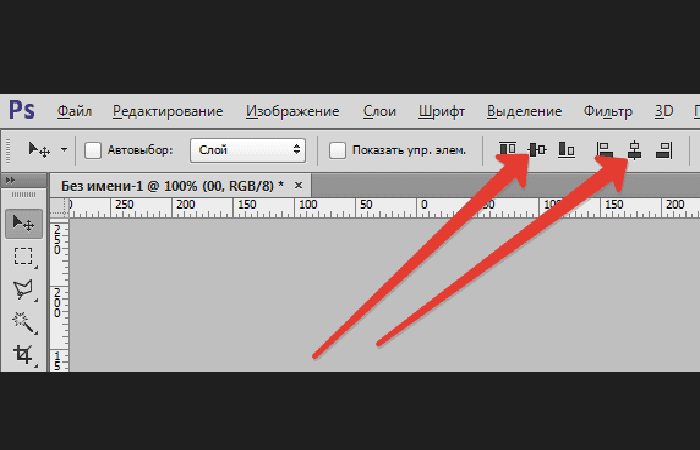Align left edges of layers
The image size is (700, 450).
pyautogui.click(x=604, y=150)
